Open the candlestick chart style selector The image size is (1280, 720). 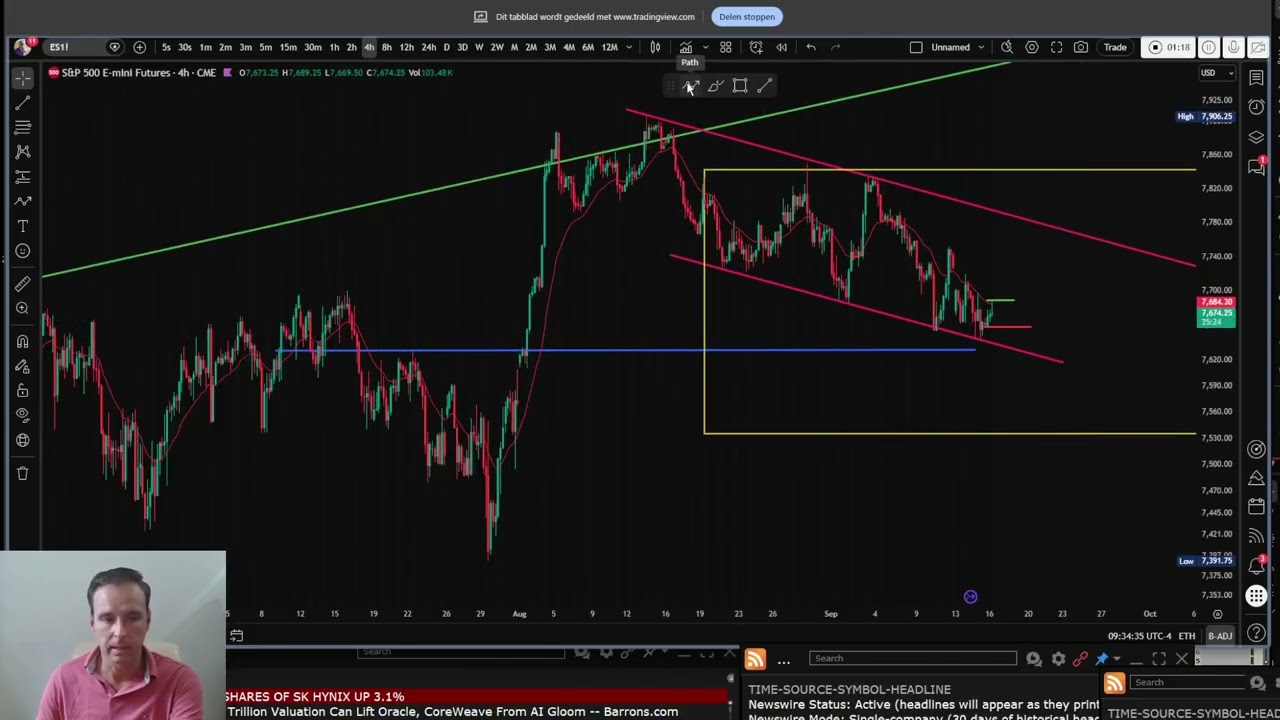(655, 47)
